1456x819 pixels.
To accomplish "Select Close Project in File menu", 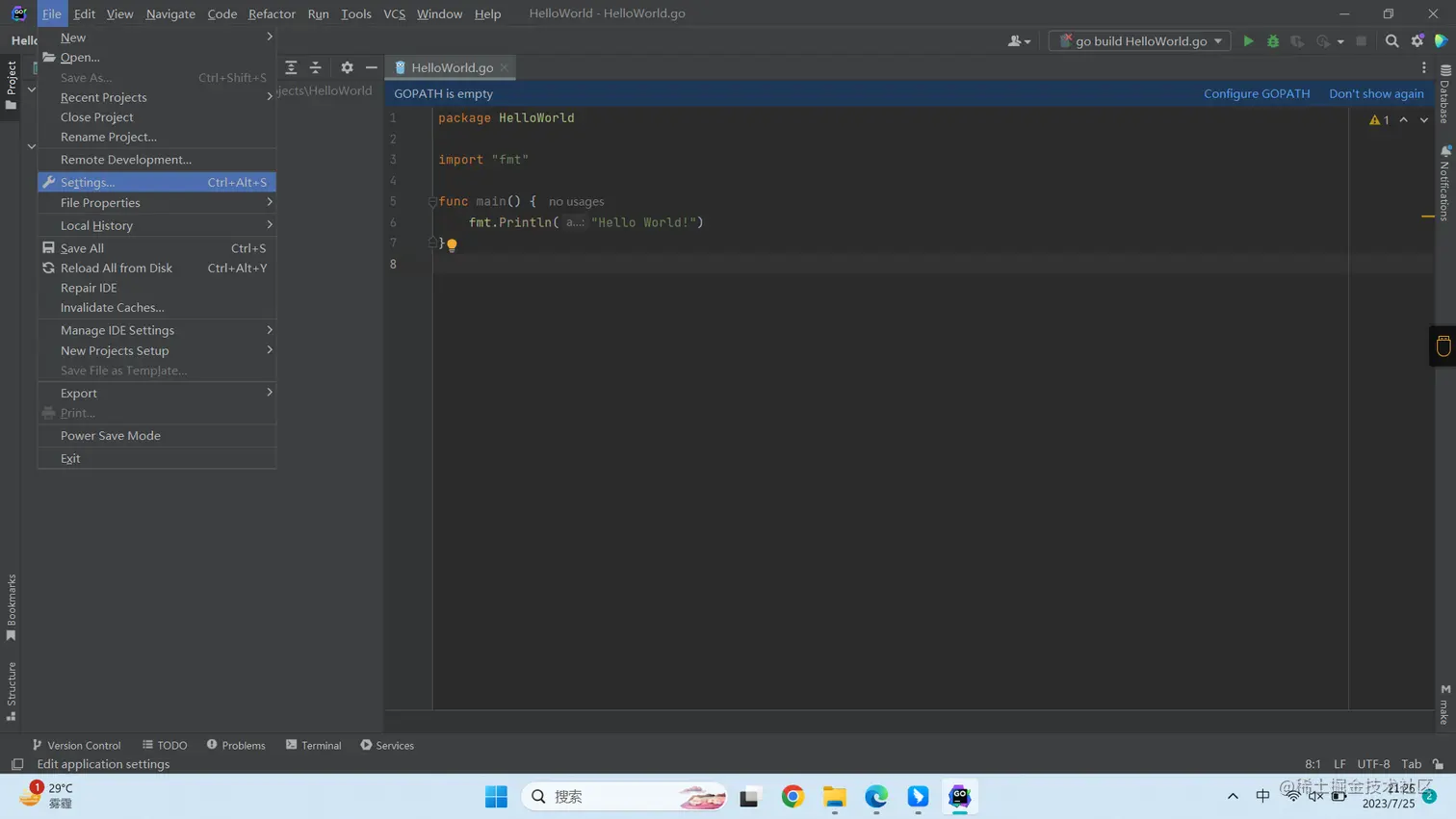I will [157, 117].
